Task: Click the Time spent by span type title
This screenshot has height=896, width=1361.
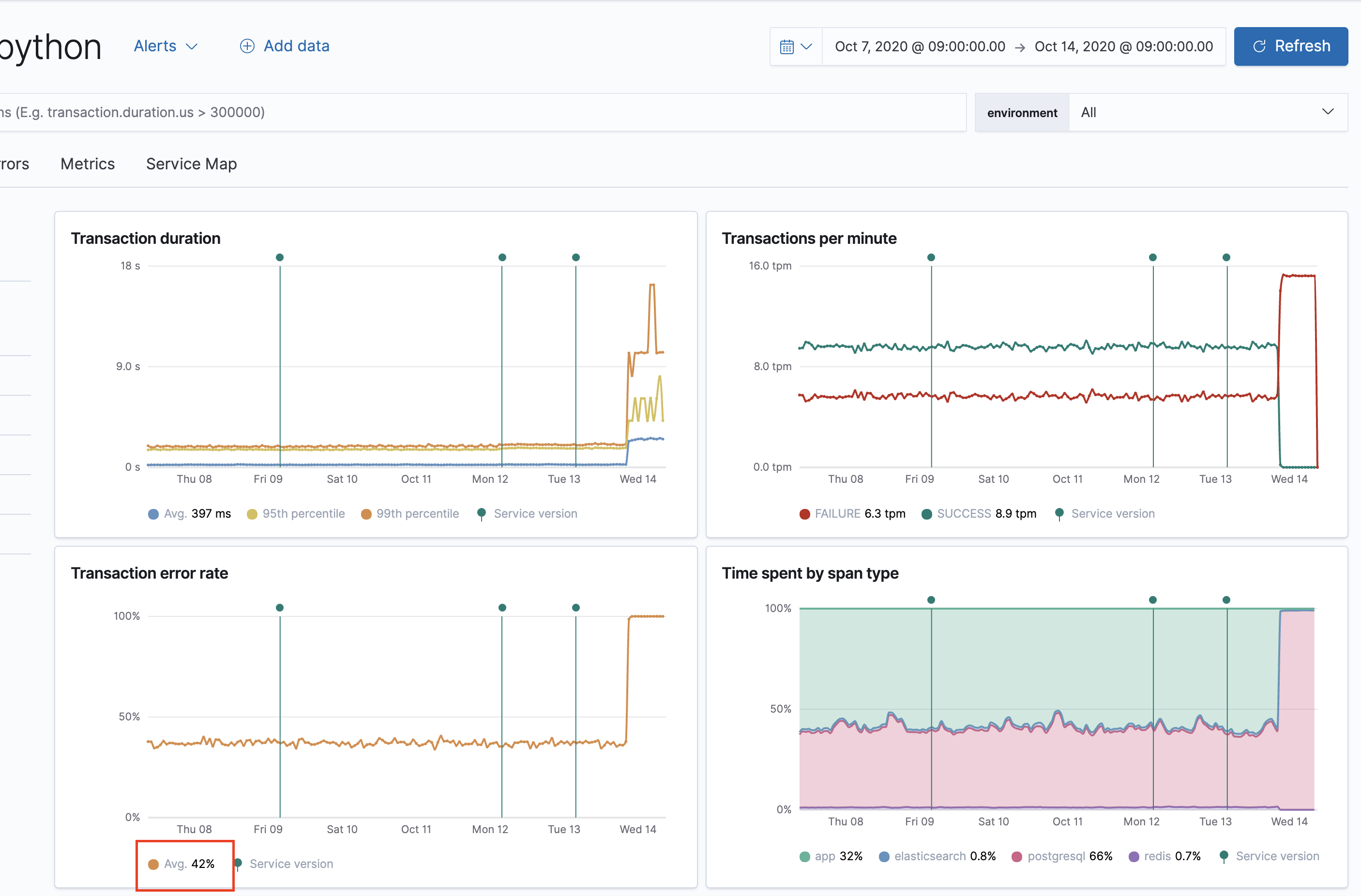Action: coord(810,573)
